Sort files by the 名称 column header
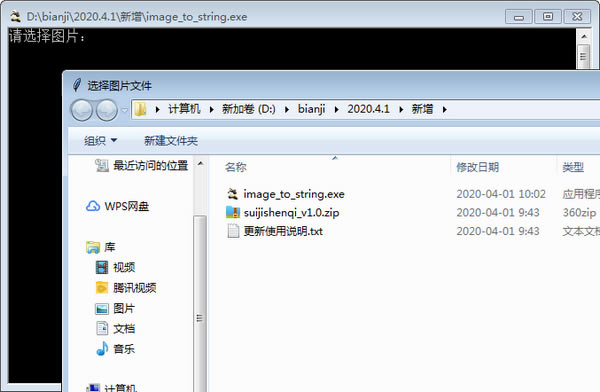The height and width of the screenshot is (392, 600). 236,167
